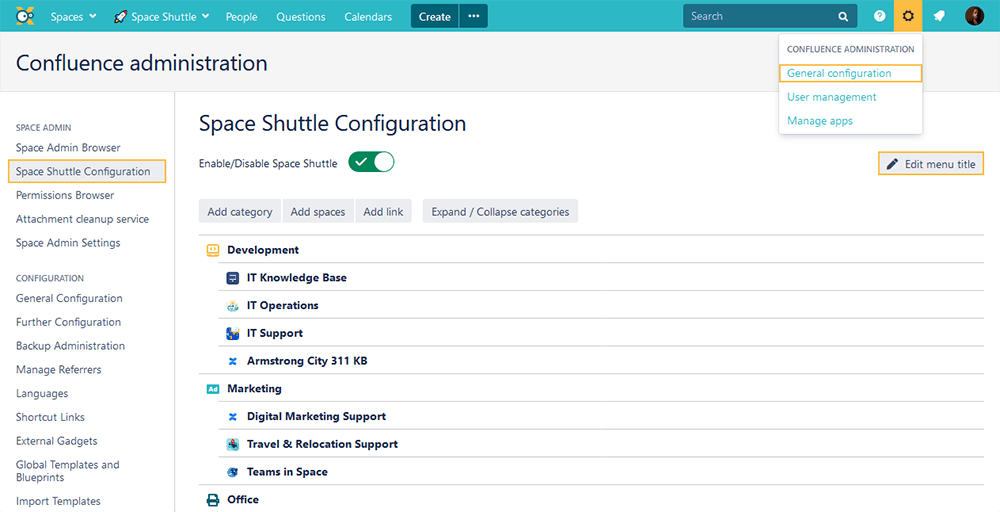Select the IT Support row text
Viewport: 1000px width, 512px height.
pyautogui.click(x=275, y=333)
